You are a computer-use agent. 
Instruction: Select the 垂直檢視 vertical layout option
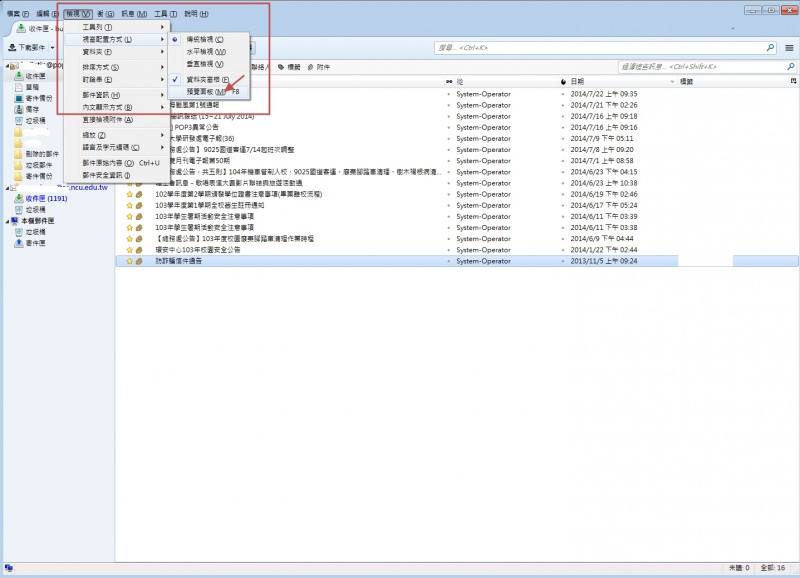(x=205, y=63)
